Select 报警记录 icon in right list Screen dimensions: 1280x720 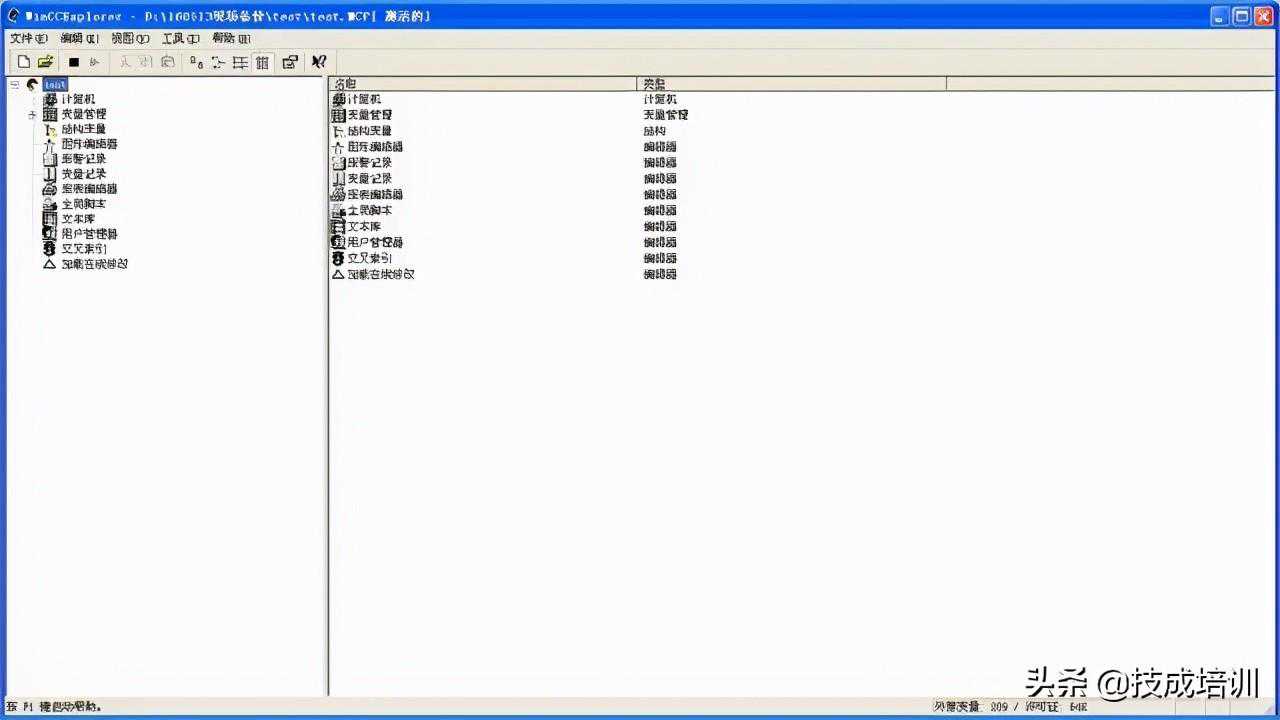pyautogui.click(x=338, y=163)
